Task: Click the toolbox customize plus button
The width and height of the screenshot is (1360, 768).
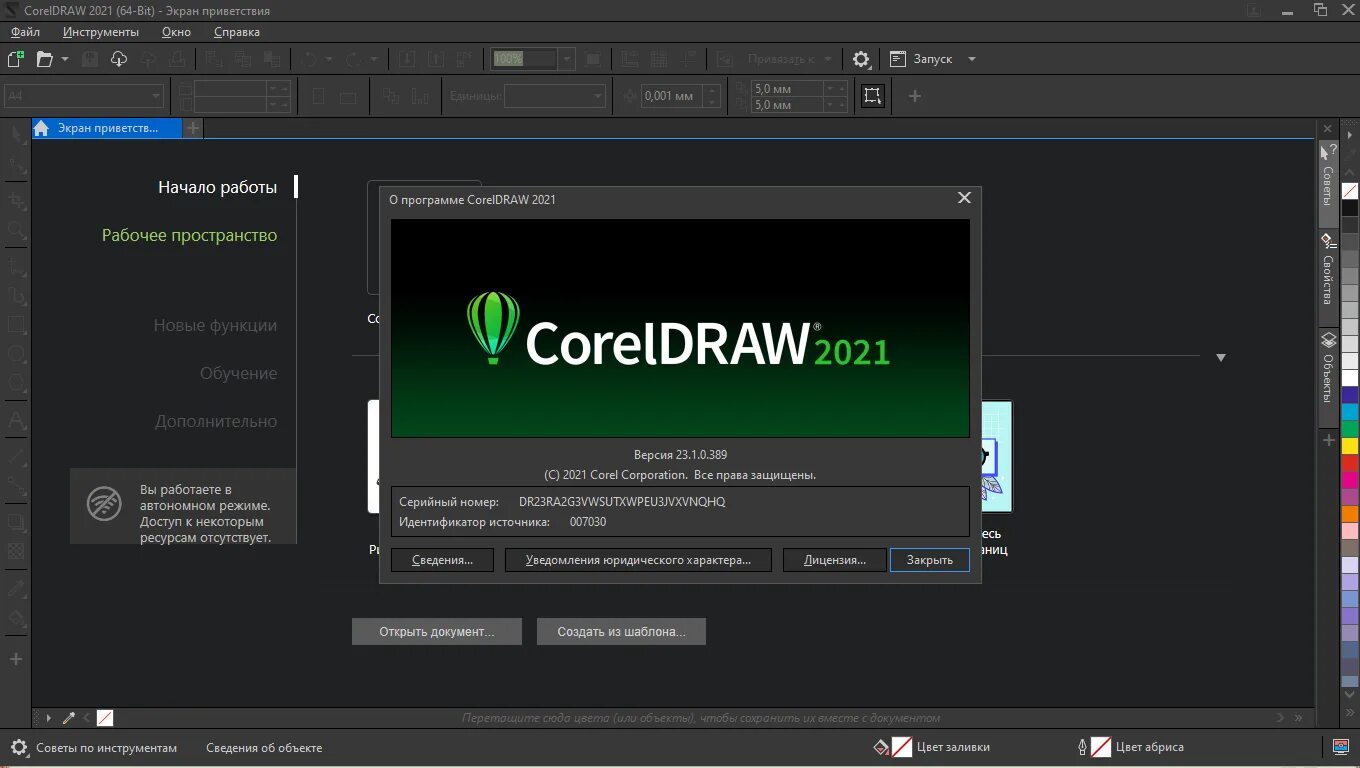Action: [x=16, y=659]
